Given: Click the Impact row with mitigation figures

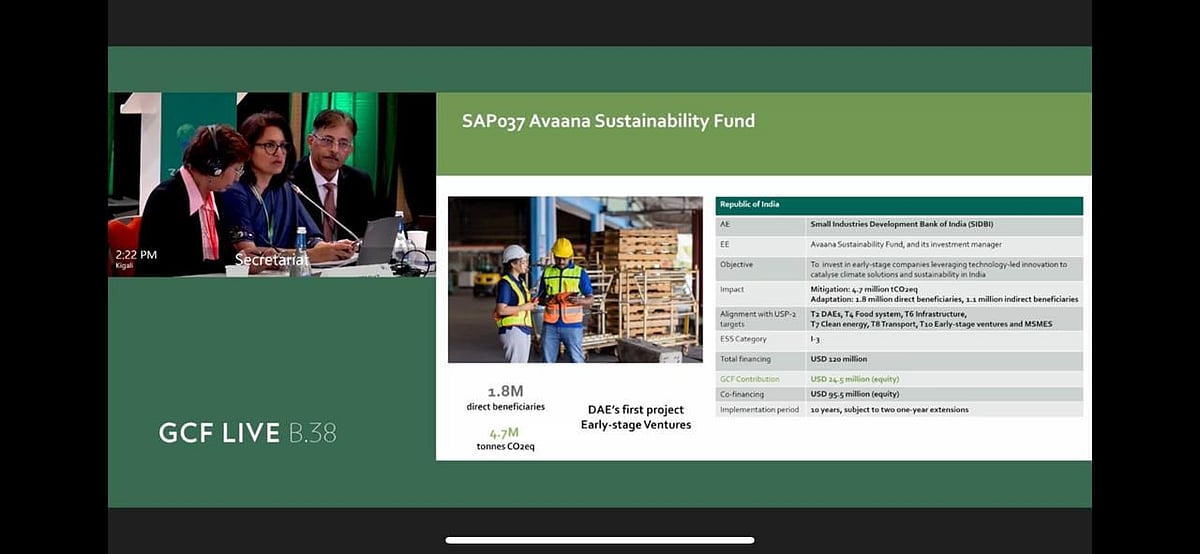Looking at the screenshot, I should tap(898, 294).
